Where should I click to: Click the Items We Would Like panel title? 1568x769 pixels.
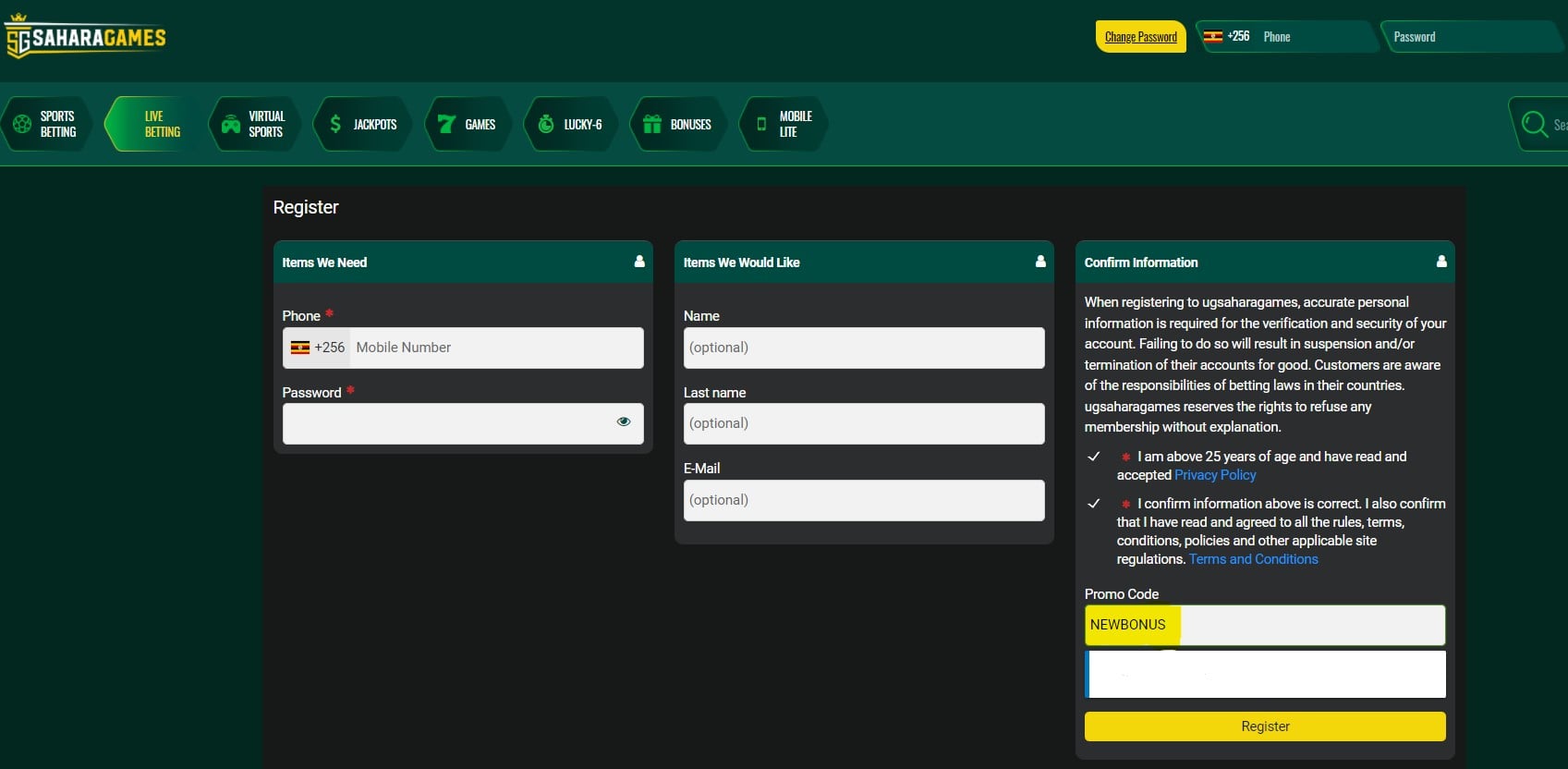(x=742, y=262)
